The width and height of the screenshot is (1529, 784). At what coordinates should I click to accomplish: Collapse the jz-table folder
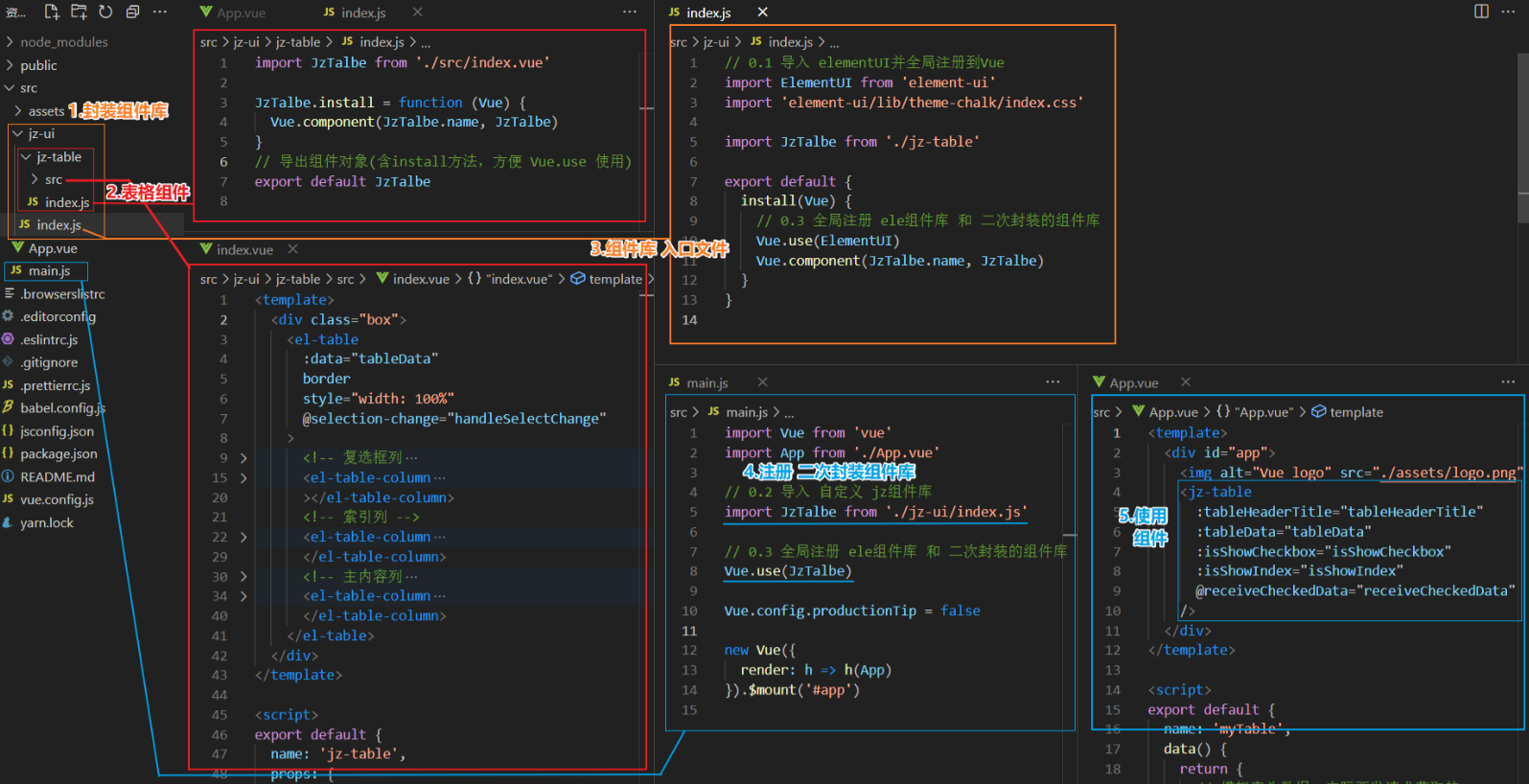[x=27, y=156]
